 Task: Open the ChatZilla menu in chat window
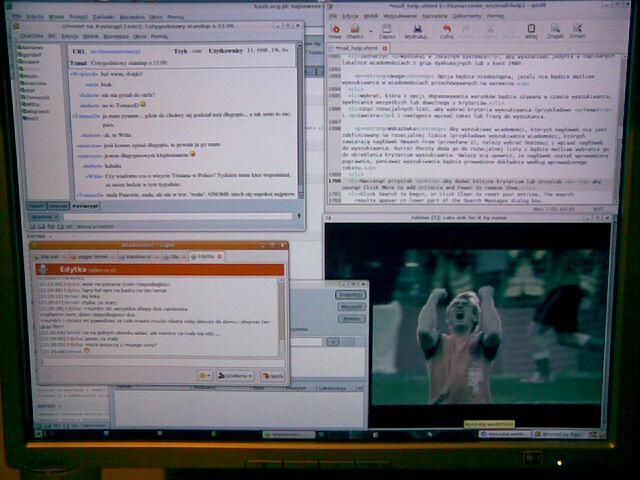click(32, 36)
